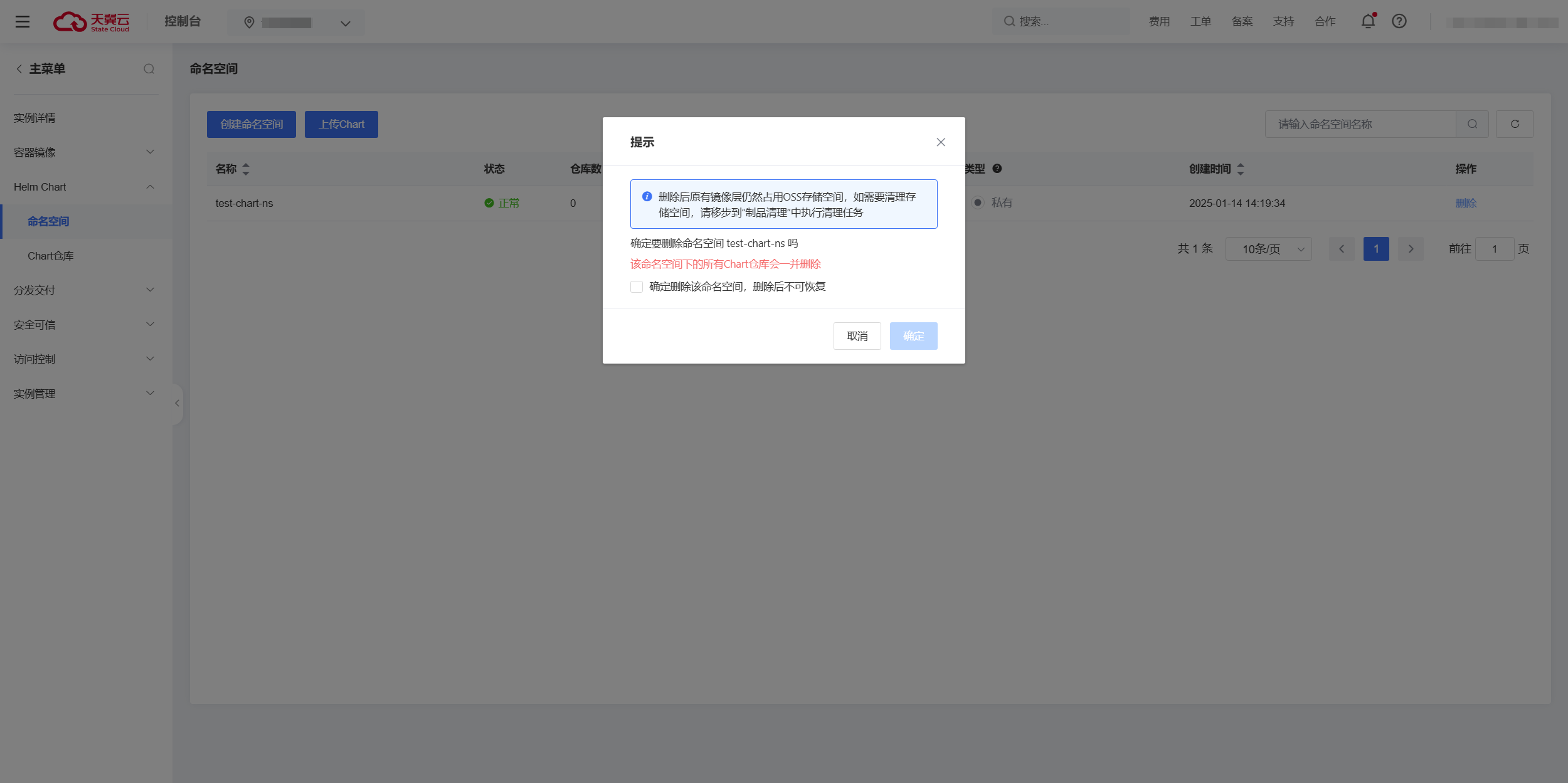Viewport: 1568px width, 783px height.
Task: Click the back arrow beside 主菜单
Action: [19, 69]
